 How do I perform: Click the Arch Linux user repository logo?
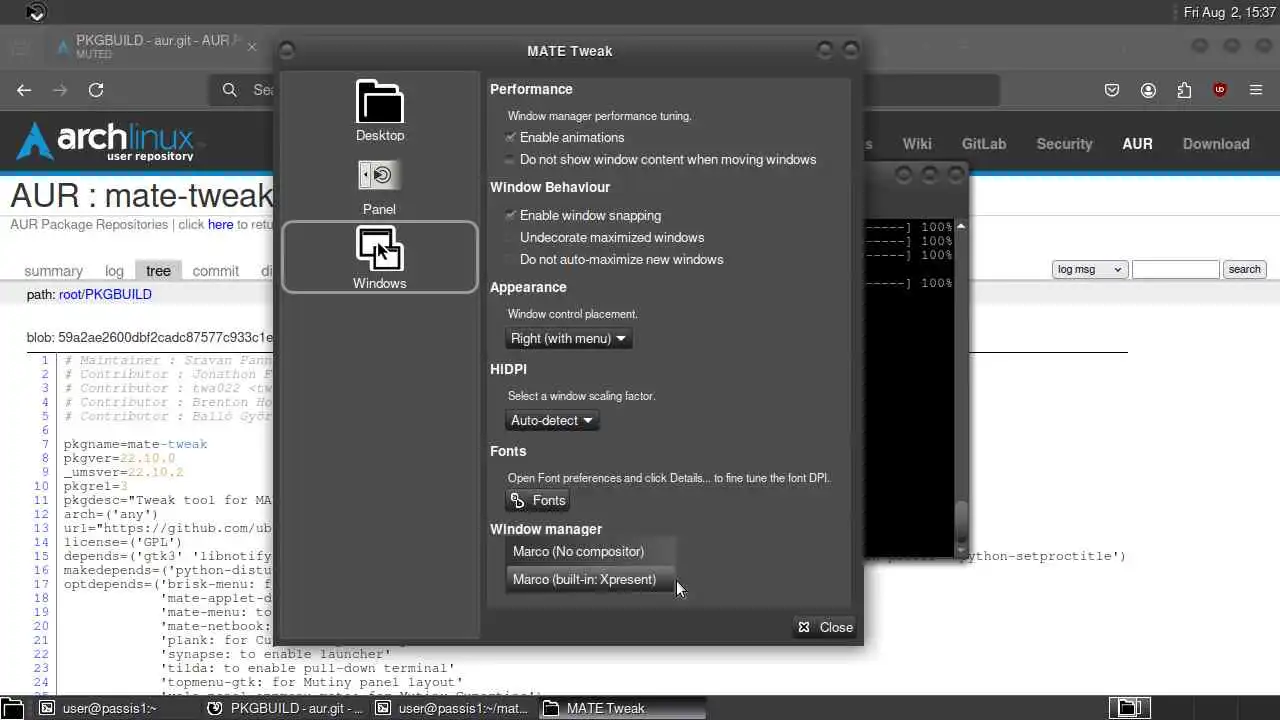107,142
